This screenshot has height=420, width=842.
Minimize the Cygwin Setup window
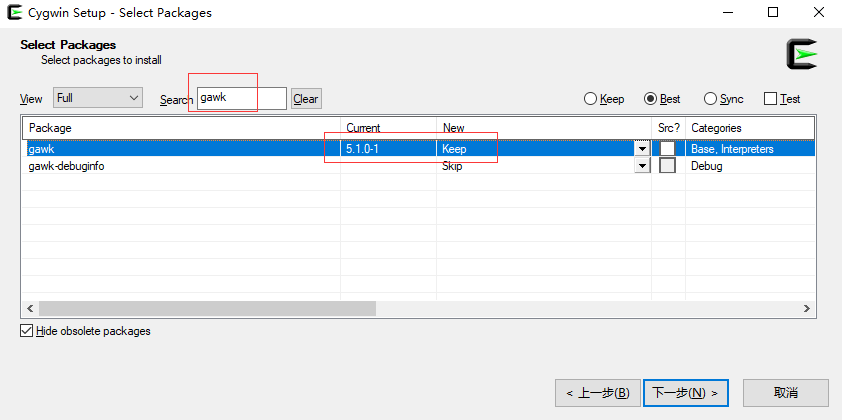point(727,12)
